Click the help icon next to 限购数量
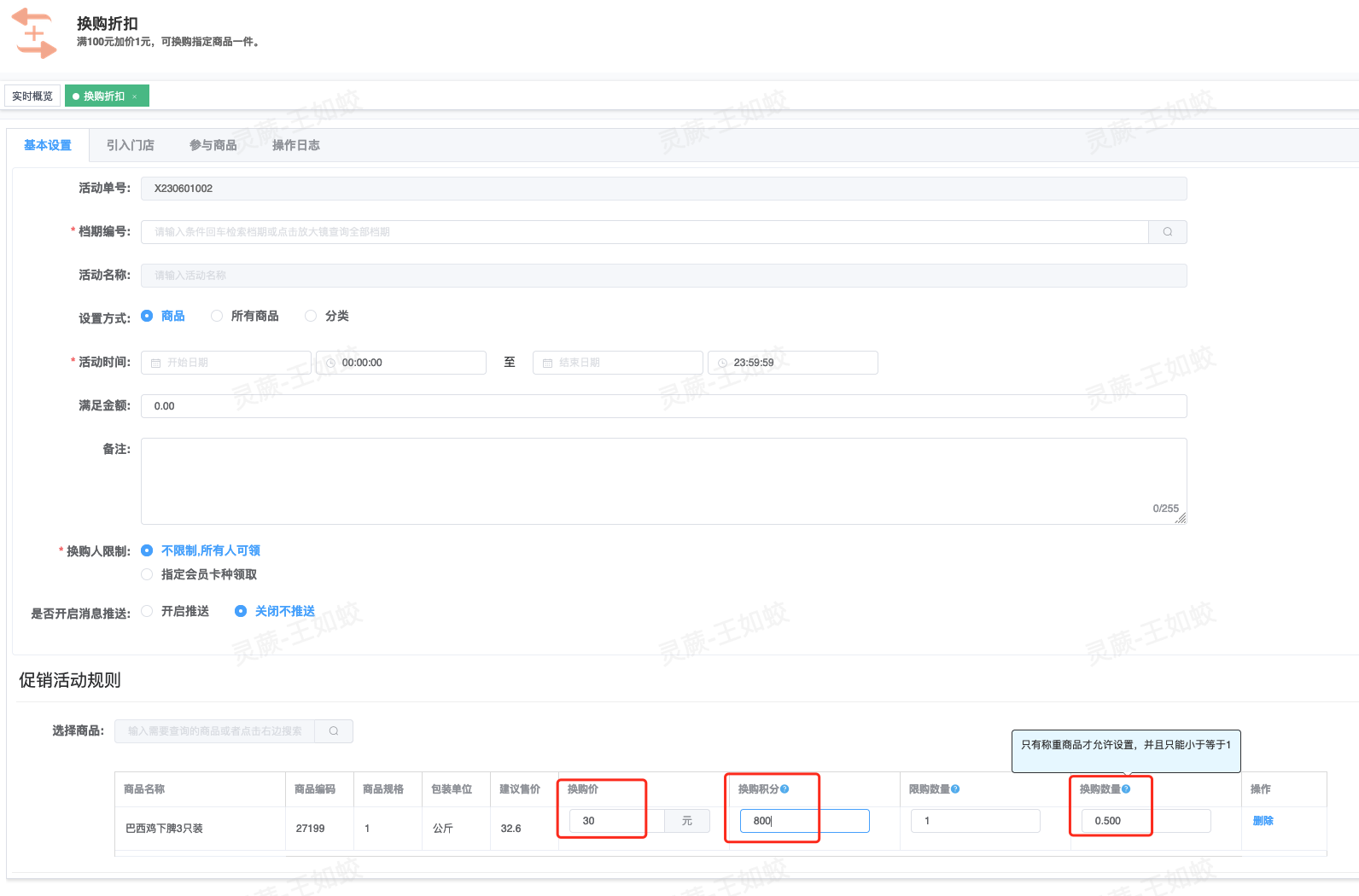This screenshot has width=1359, height=896. tap(955, 789)
